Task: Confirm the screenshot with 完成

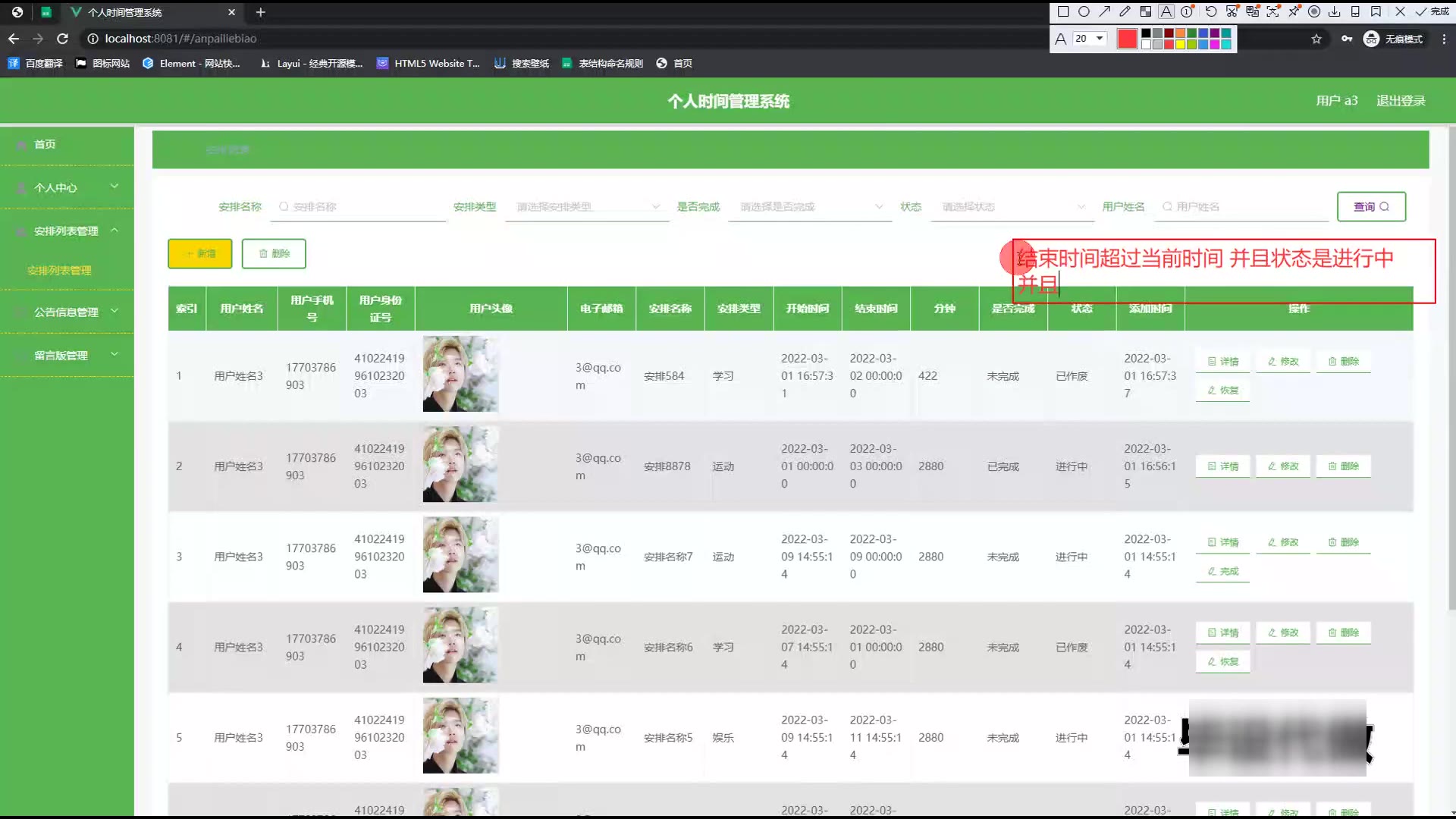Action: click(x=1432, y=11)
